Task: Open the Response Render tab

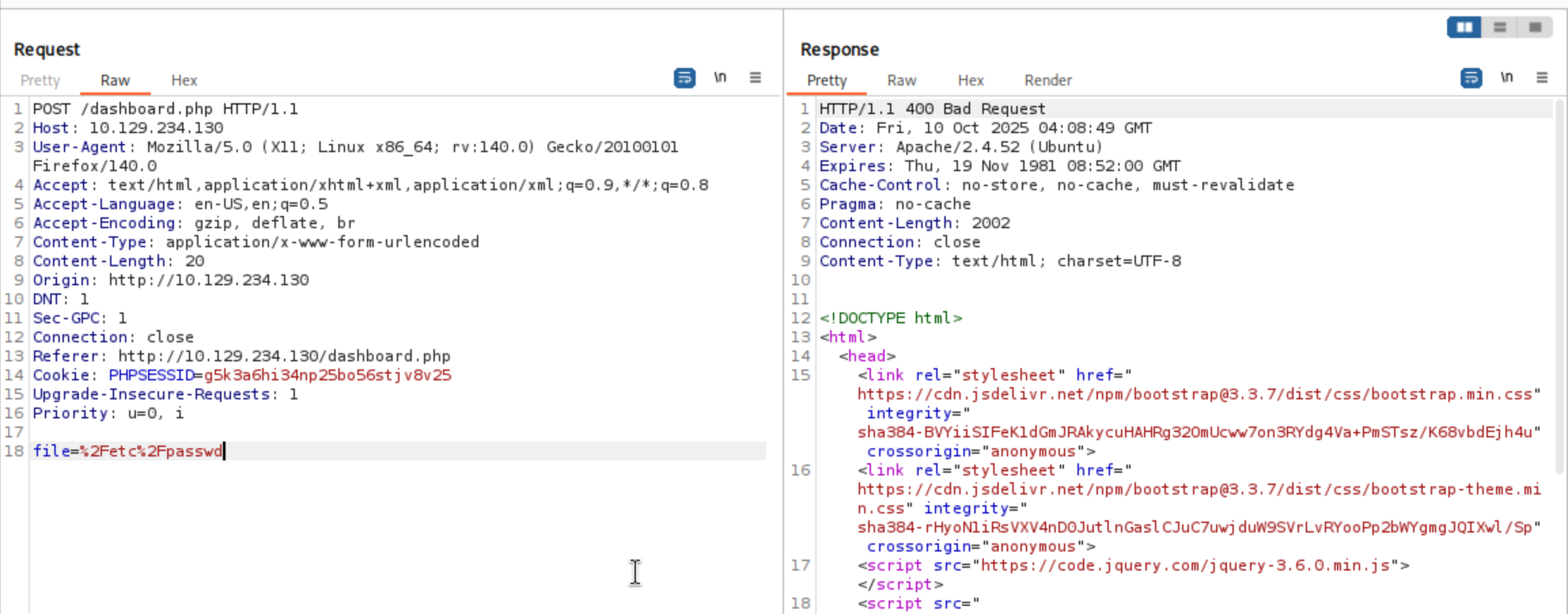Action: 1048,81
